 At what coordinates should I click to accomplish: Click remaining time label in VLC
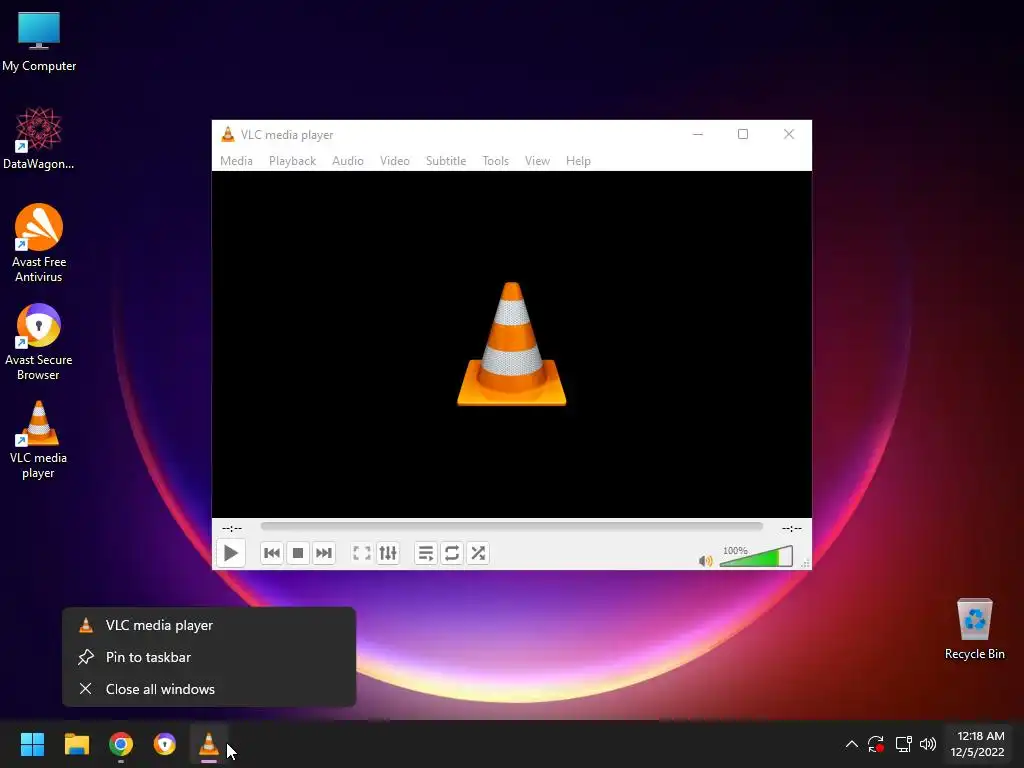tap(792, 528)
